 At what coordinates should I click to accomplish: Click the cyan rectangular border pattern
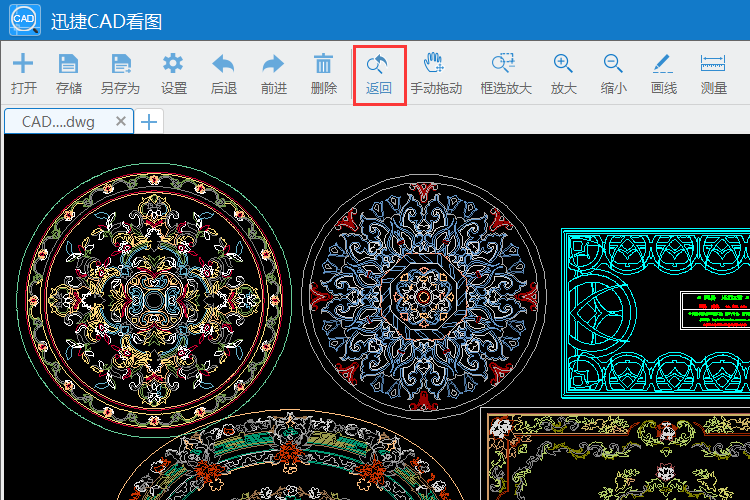(x=655, y=313)
